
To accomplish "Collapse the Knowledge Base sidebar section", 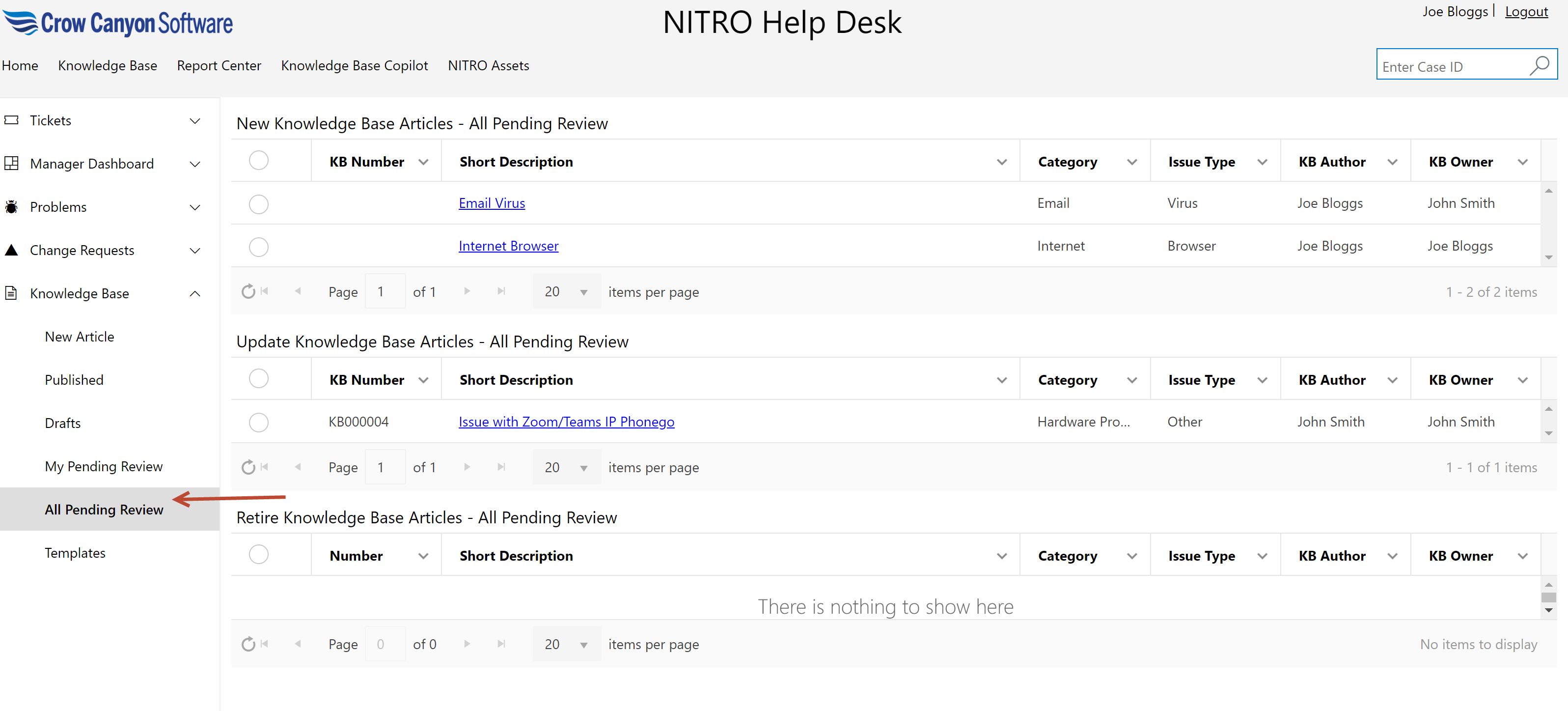I will pyautogui.click(x=195, y=294).
